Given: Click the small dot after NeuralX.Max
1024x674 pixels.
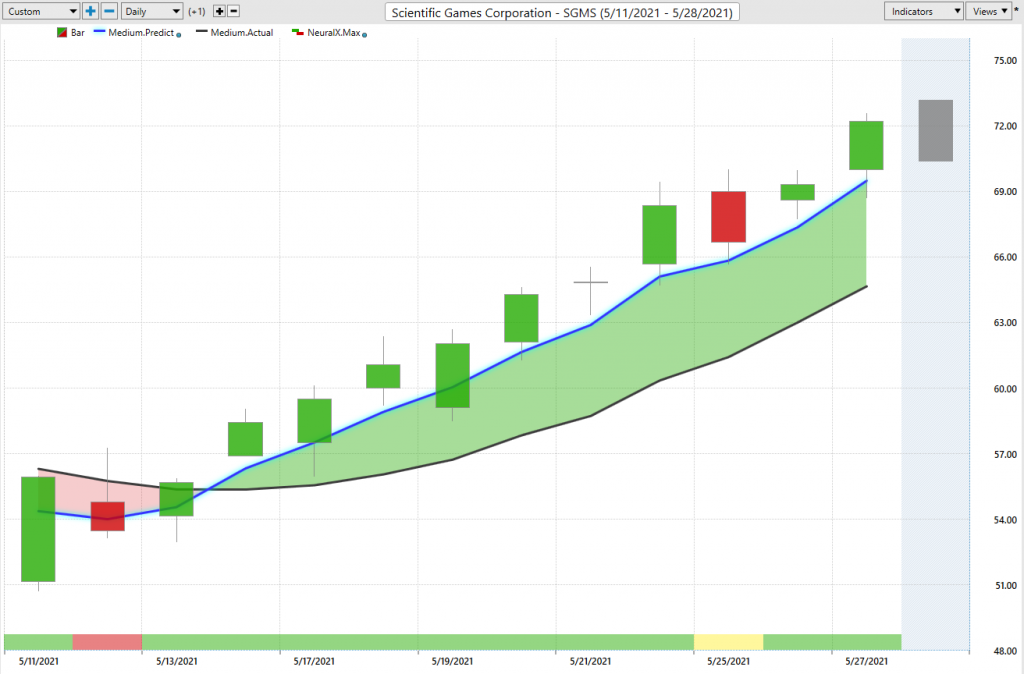Looking at the screenshot, I should coord(364,35).
